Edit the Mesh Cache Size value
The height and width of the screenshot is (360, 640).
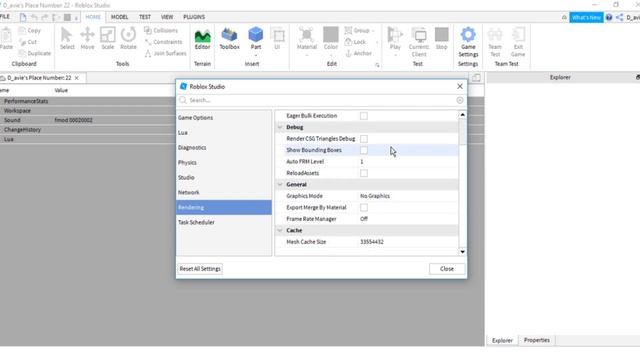408,242
